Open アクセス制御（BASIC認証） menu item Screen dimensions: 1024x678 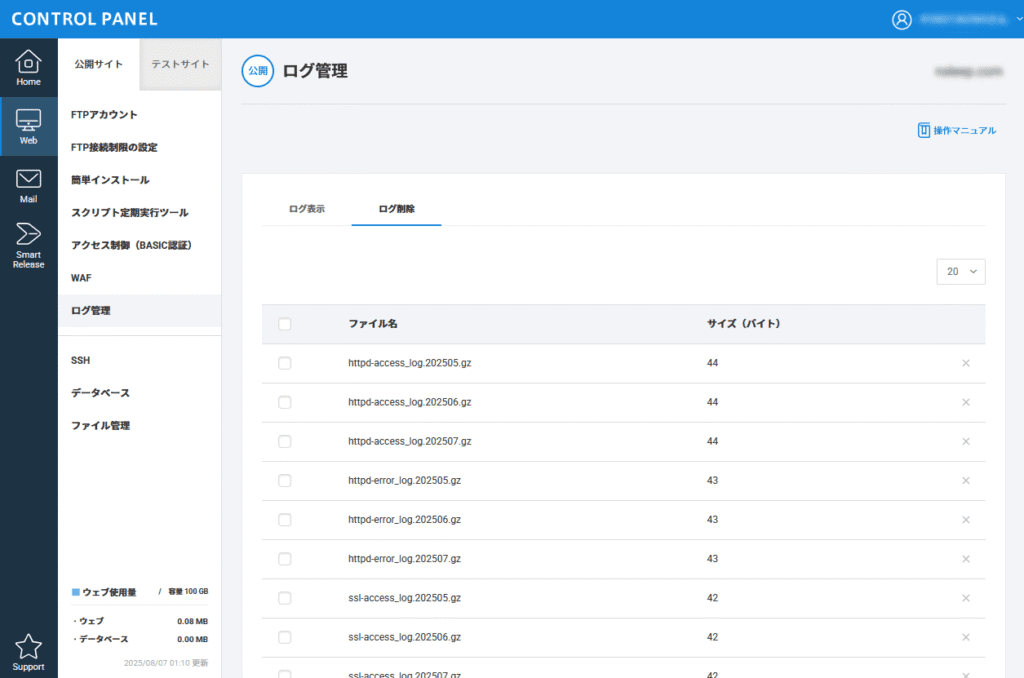pyautogui.click(x=131, y=246)
